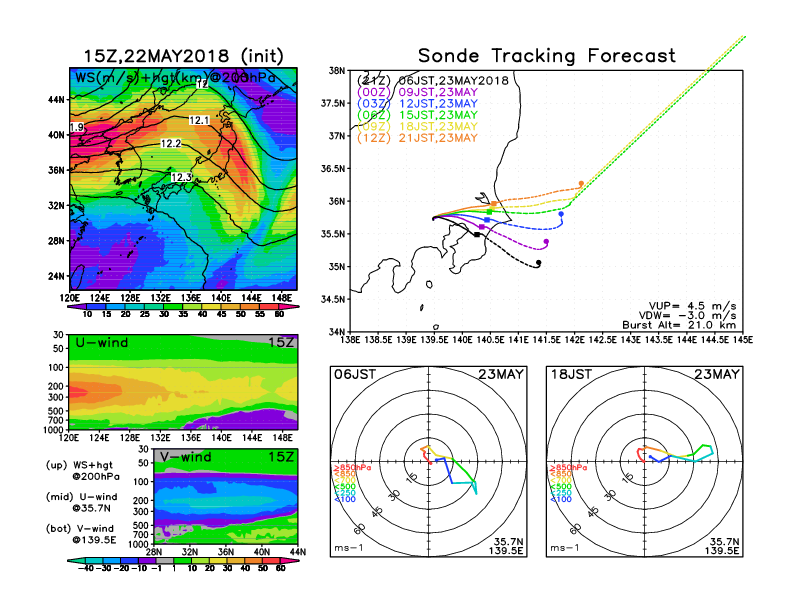
Task: Click "23MAY" in the 18JST hodograph
Action: 717,374
